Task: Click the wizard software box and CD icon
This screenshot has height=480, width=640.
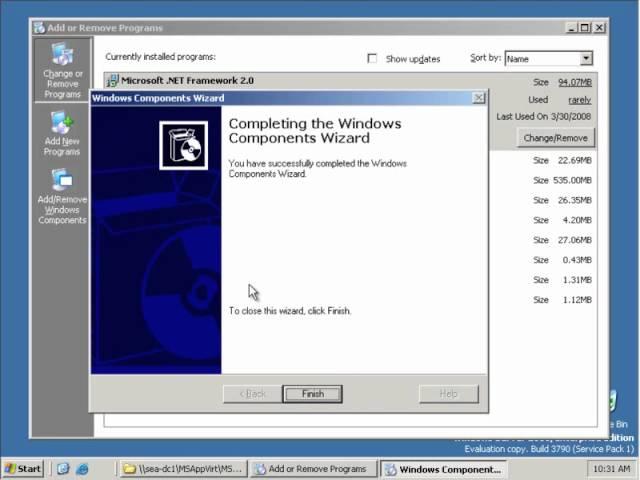Action: click(184, 145)
